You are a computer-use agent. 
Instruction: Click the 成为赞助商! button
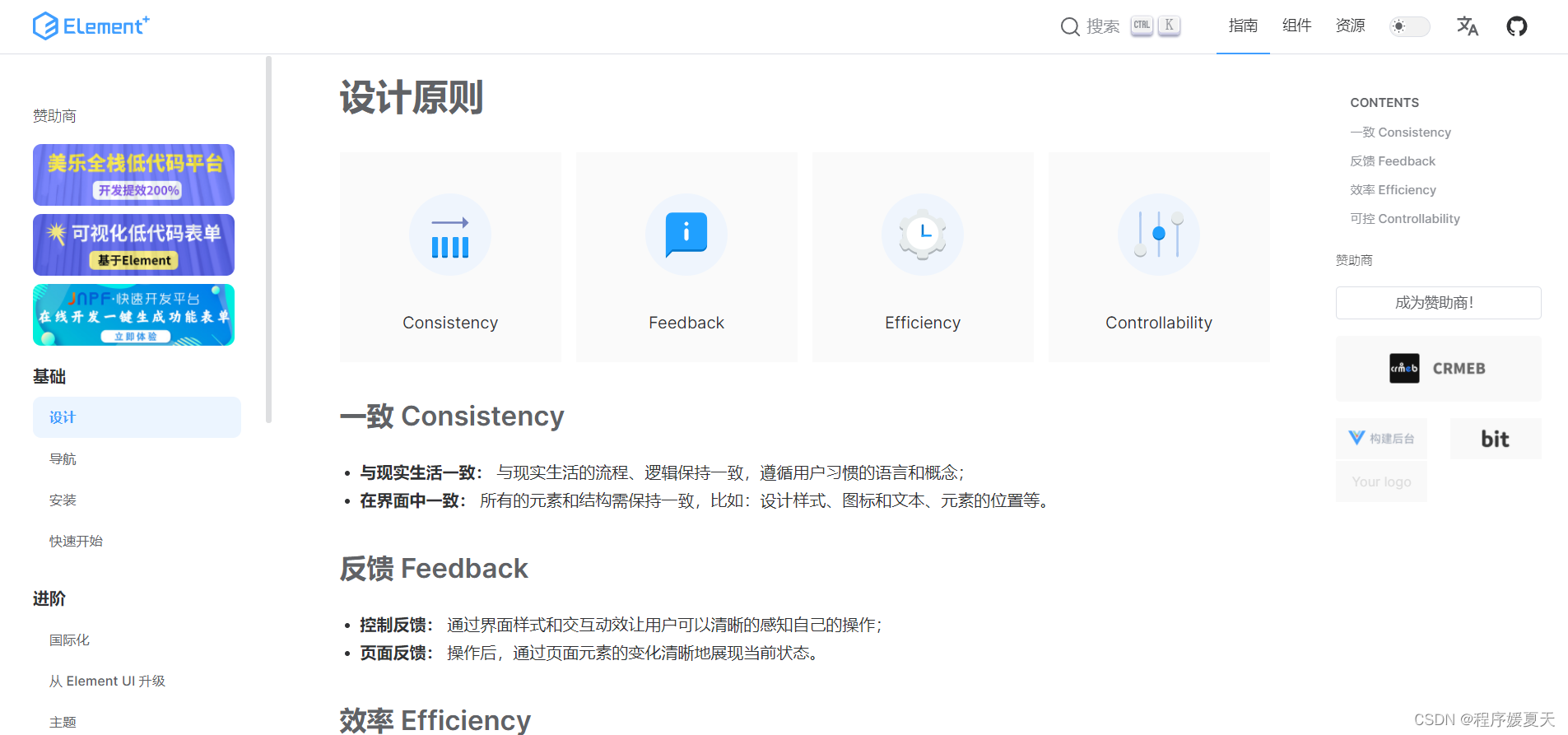click(x=1438, y=303)
